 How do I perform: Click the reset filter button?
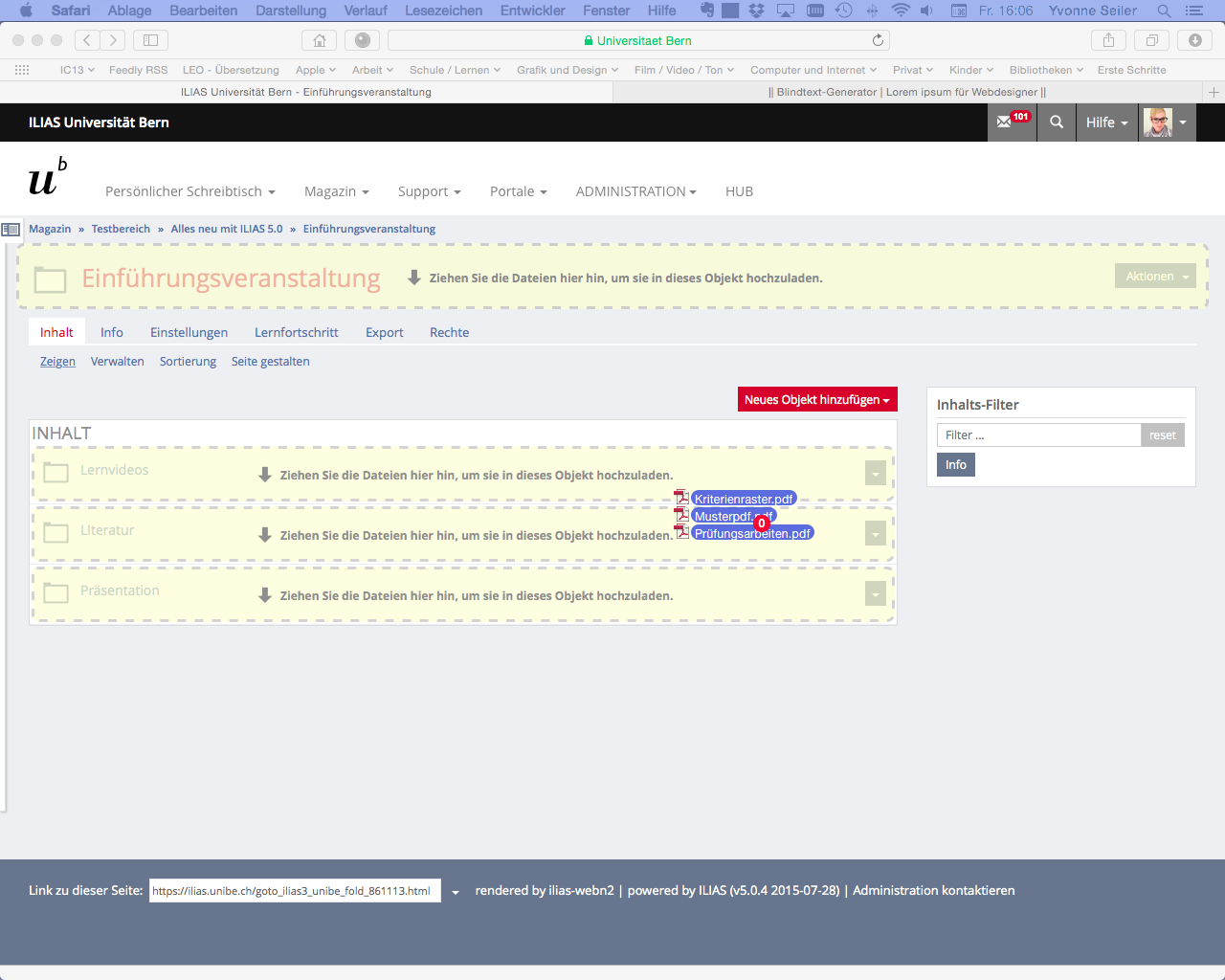point(1162,435)
